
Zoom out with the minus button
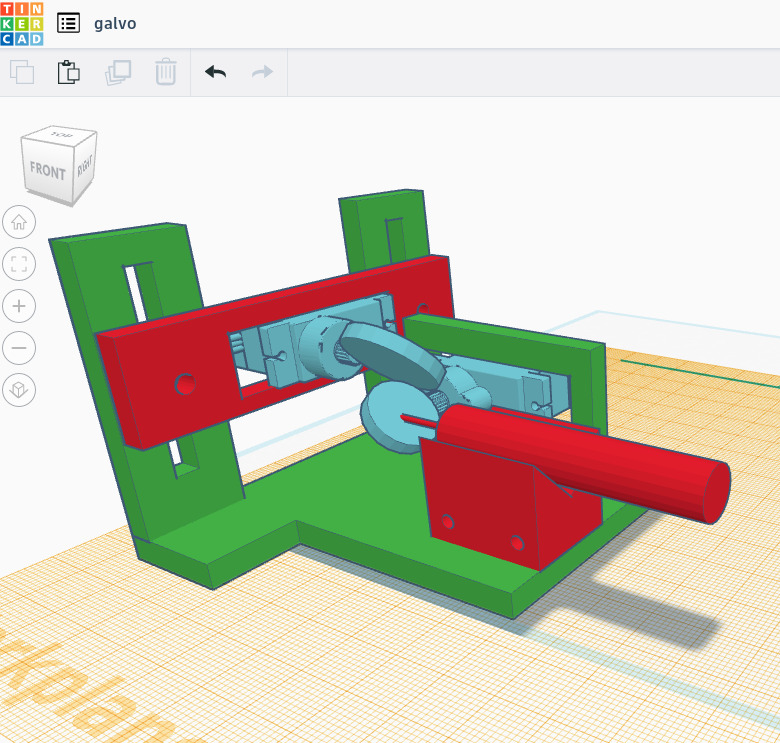pyautogui.click(x=19, y=347)
